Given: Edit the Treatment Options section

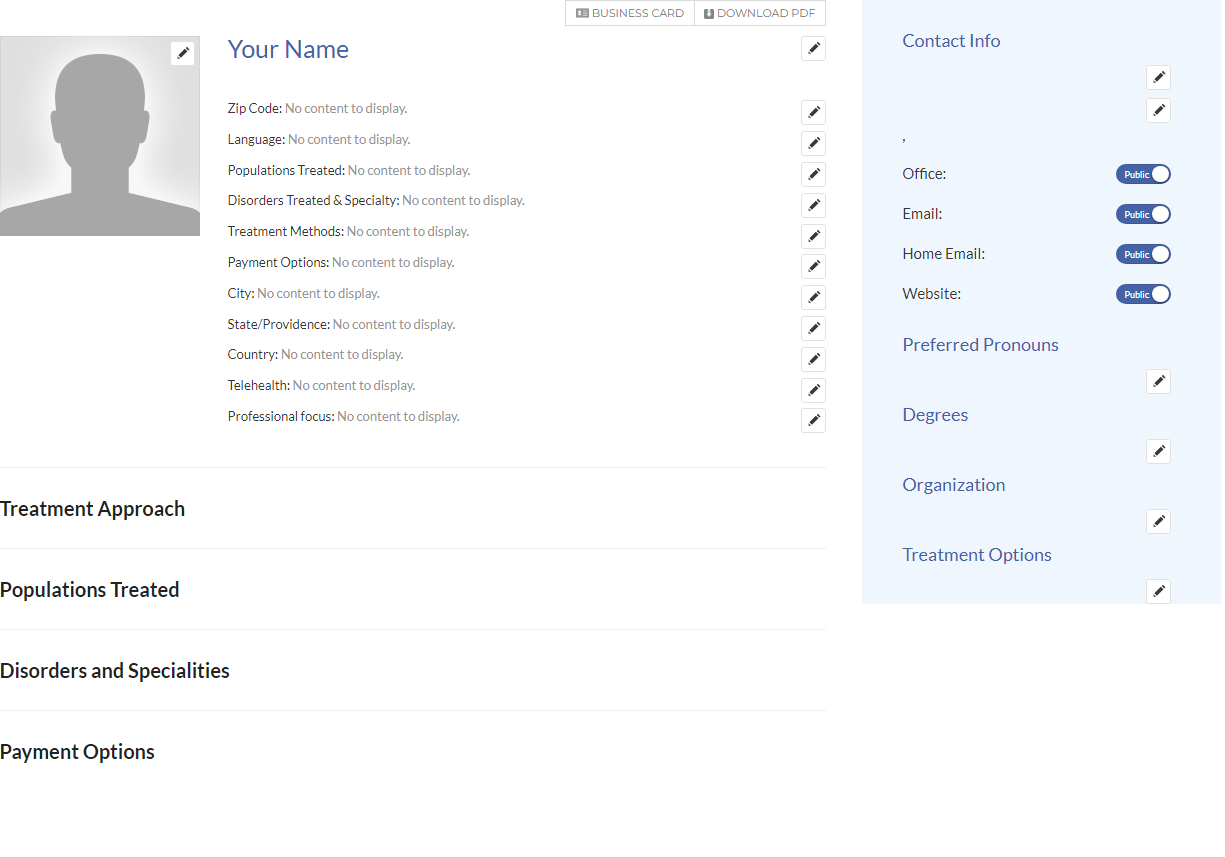Looking at the screenshot, I should 1158,592.
